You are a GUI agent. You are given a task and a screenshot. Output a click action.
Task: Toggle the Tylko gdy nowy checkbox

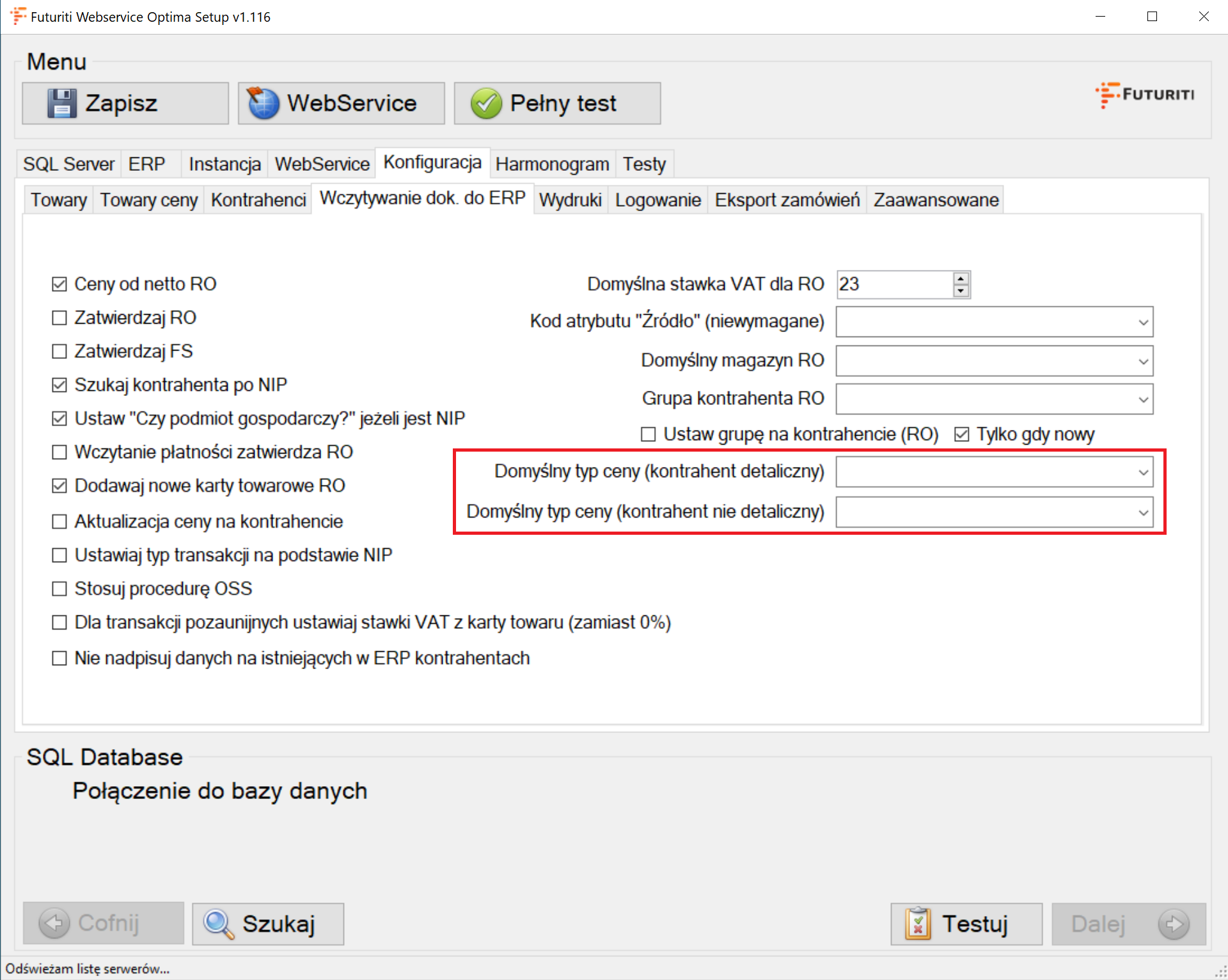click(961, 435)
